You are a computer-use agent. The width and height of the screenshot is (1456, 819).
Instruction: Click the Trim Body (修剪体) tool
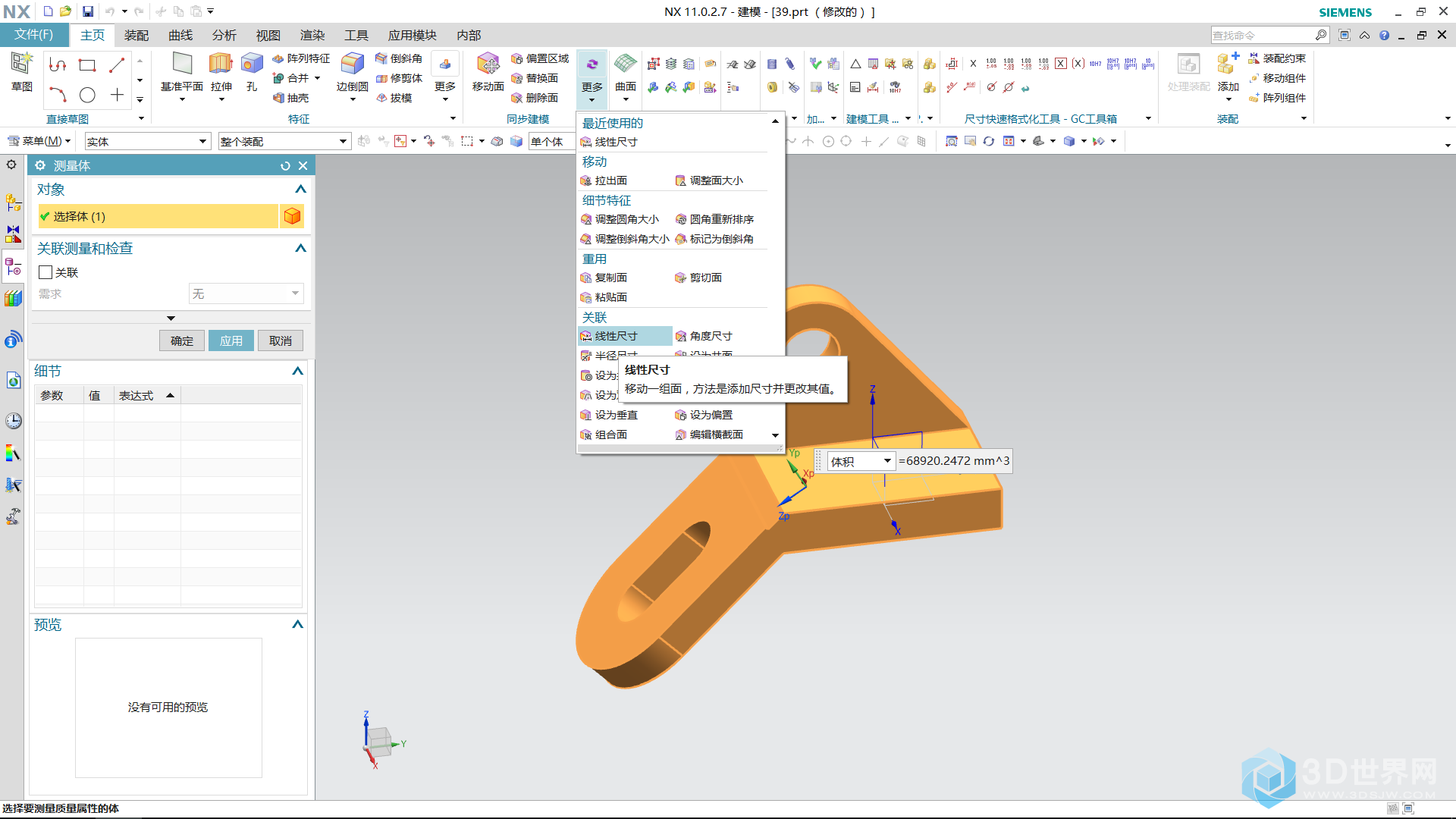tap(399, 78)
